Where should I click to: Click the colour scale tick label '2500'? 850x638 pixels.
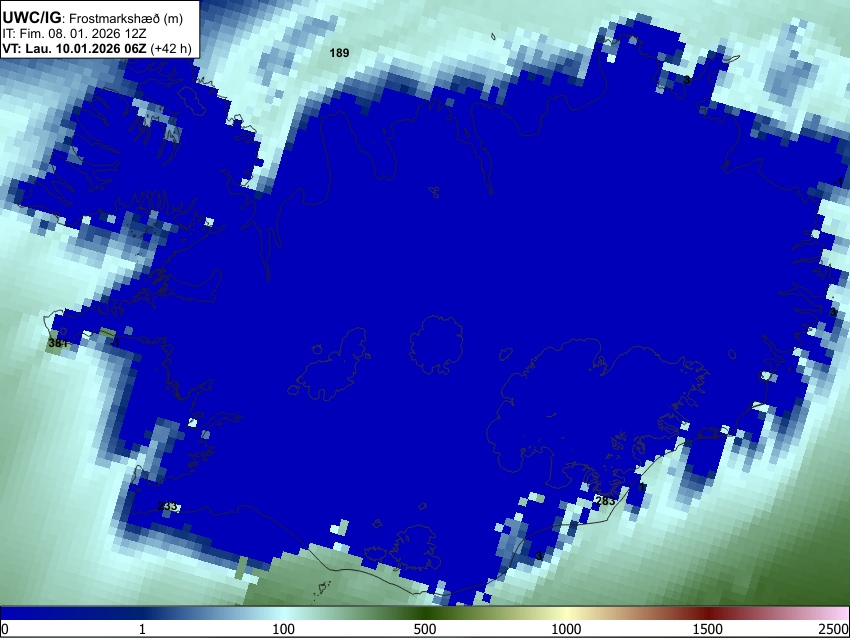[x=834, y=629]
